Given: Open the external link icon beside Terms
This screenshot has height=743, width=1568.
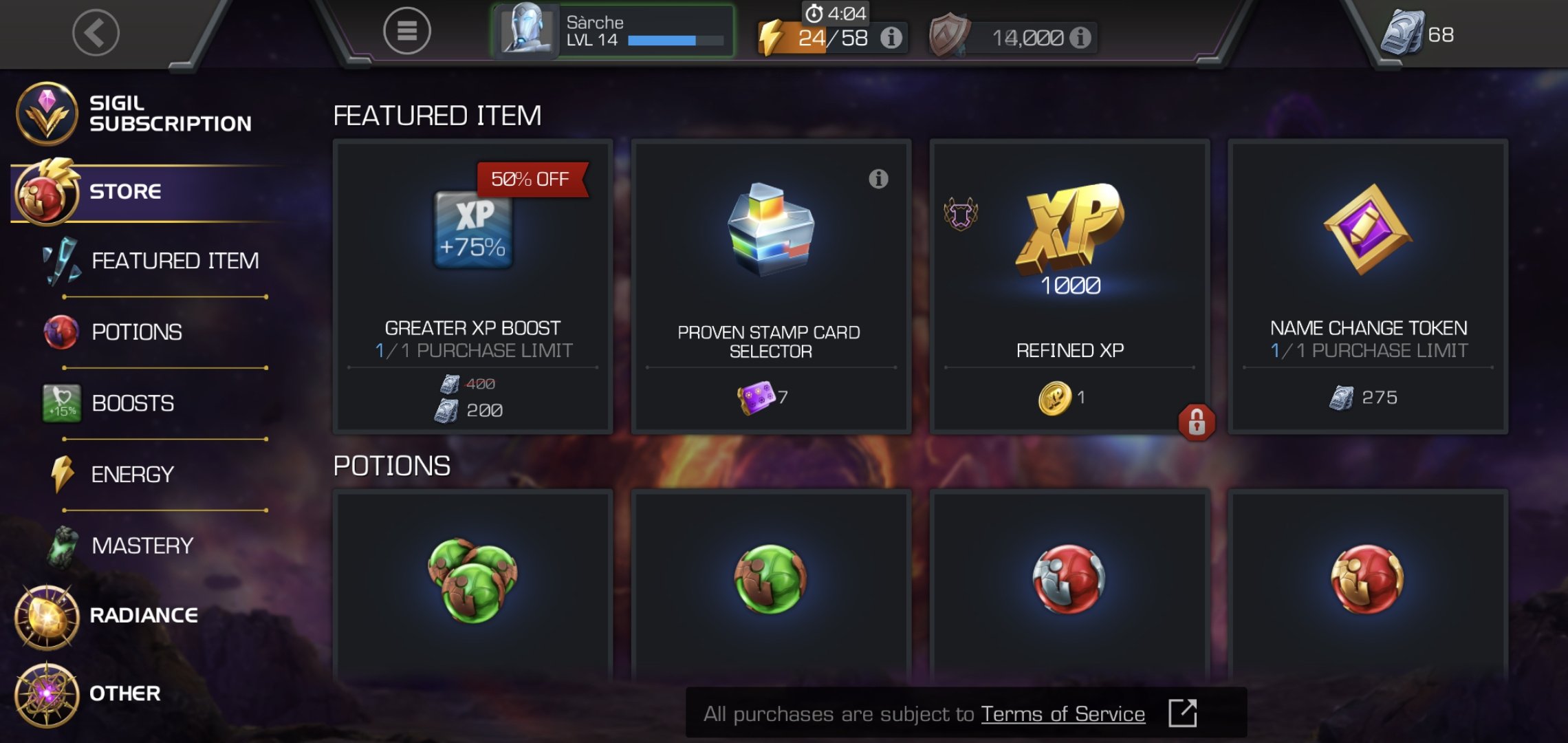Looking at the screenshot, I should click(x=1183, y=713).
